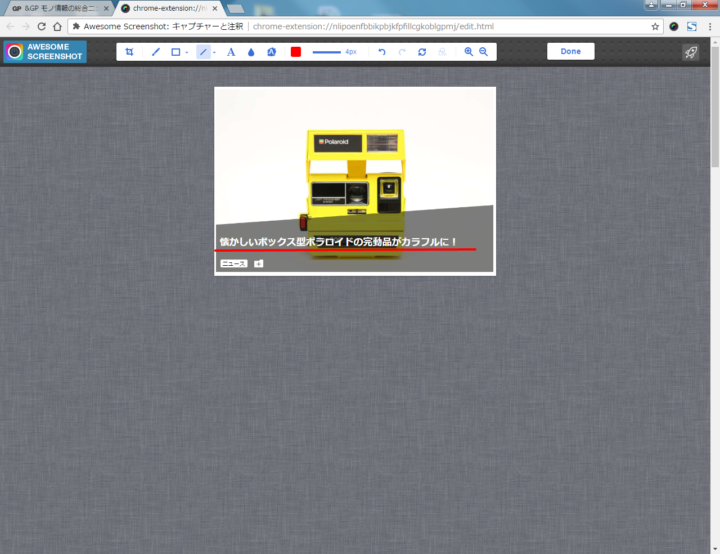Redo the annotation
Screen dimensions: 720x554
point(402,52)
